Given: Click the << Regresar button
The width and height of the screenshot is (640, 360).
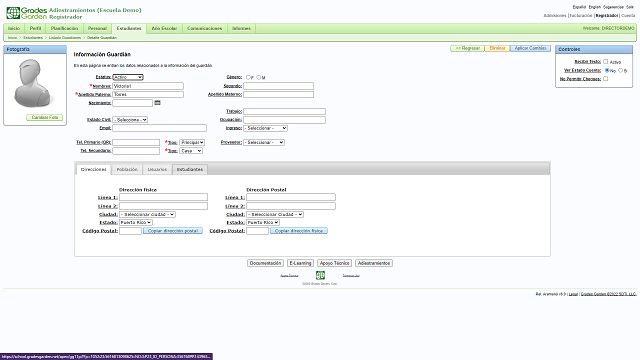Looking at the screenshot, I should tap(467, 48).
